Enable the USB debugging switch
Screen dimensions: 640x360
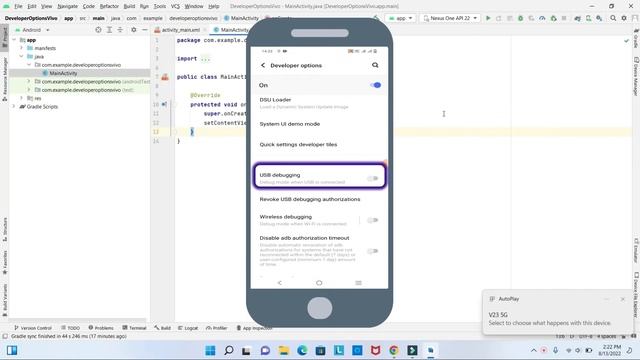tap(372, 178)
